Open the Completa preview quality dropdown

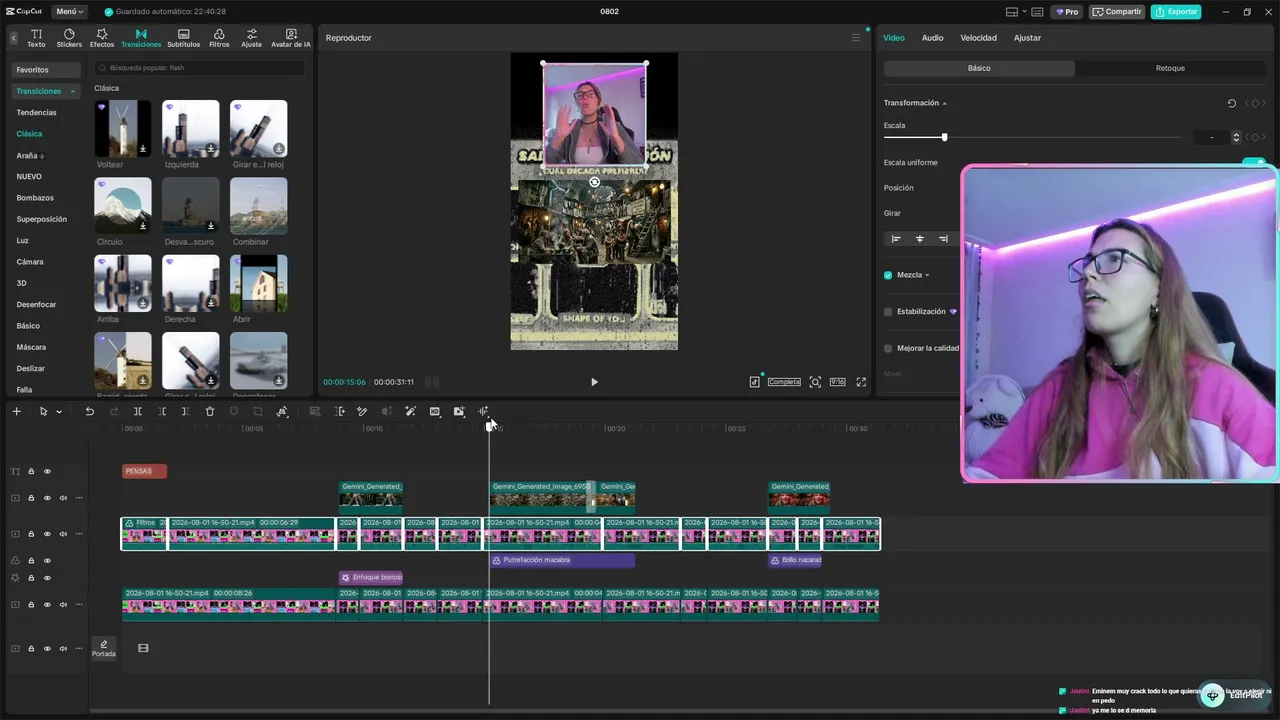pos(784,382)
